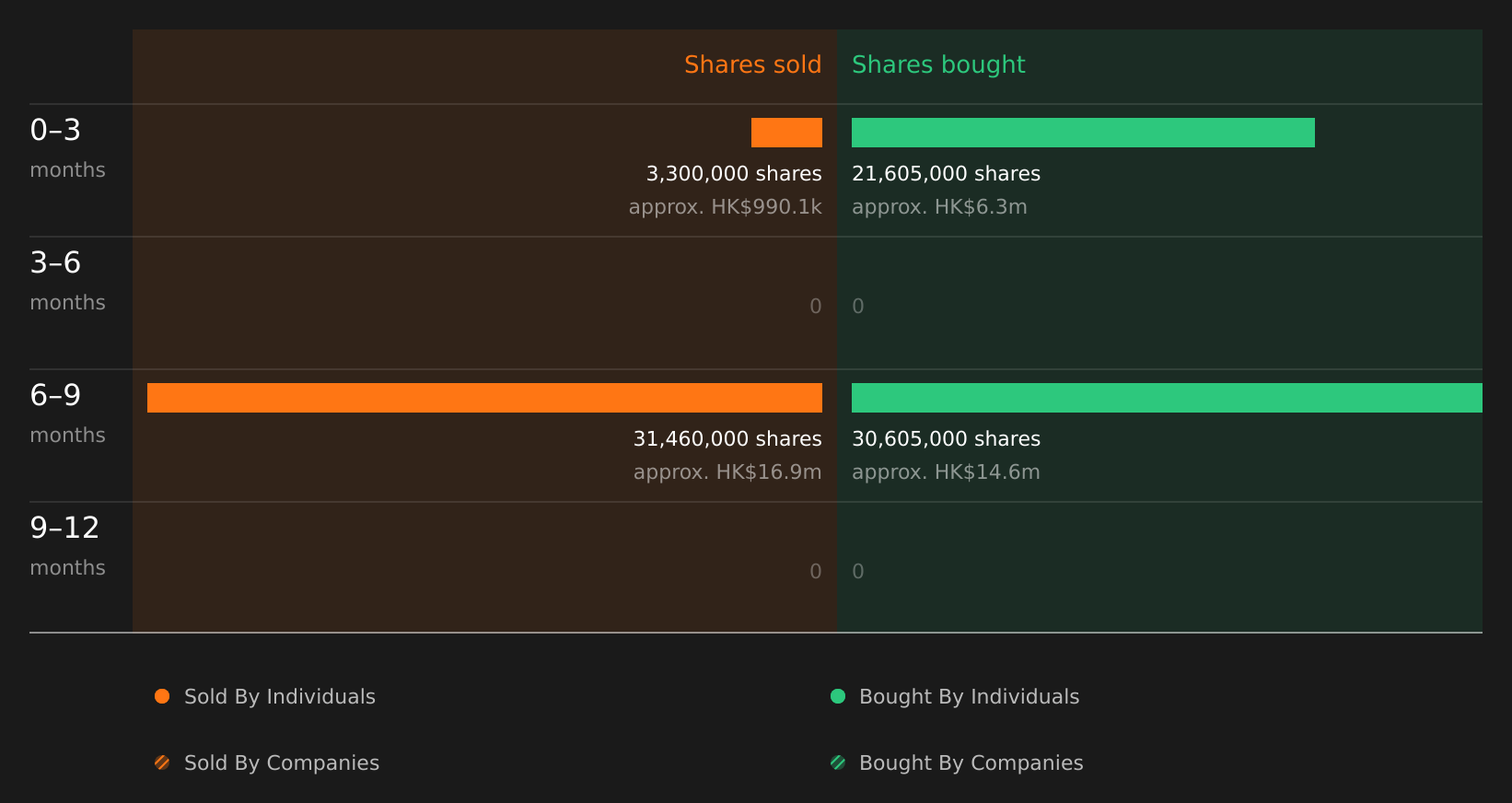1512x803 pixels.
Task: Click the '3,300,000 shares' value
Action: tap(734, 174)
